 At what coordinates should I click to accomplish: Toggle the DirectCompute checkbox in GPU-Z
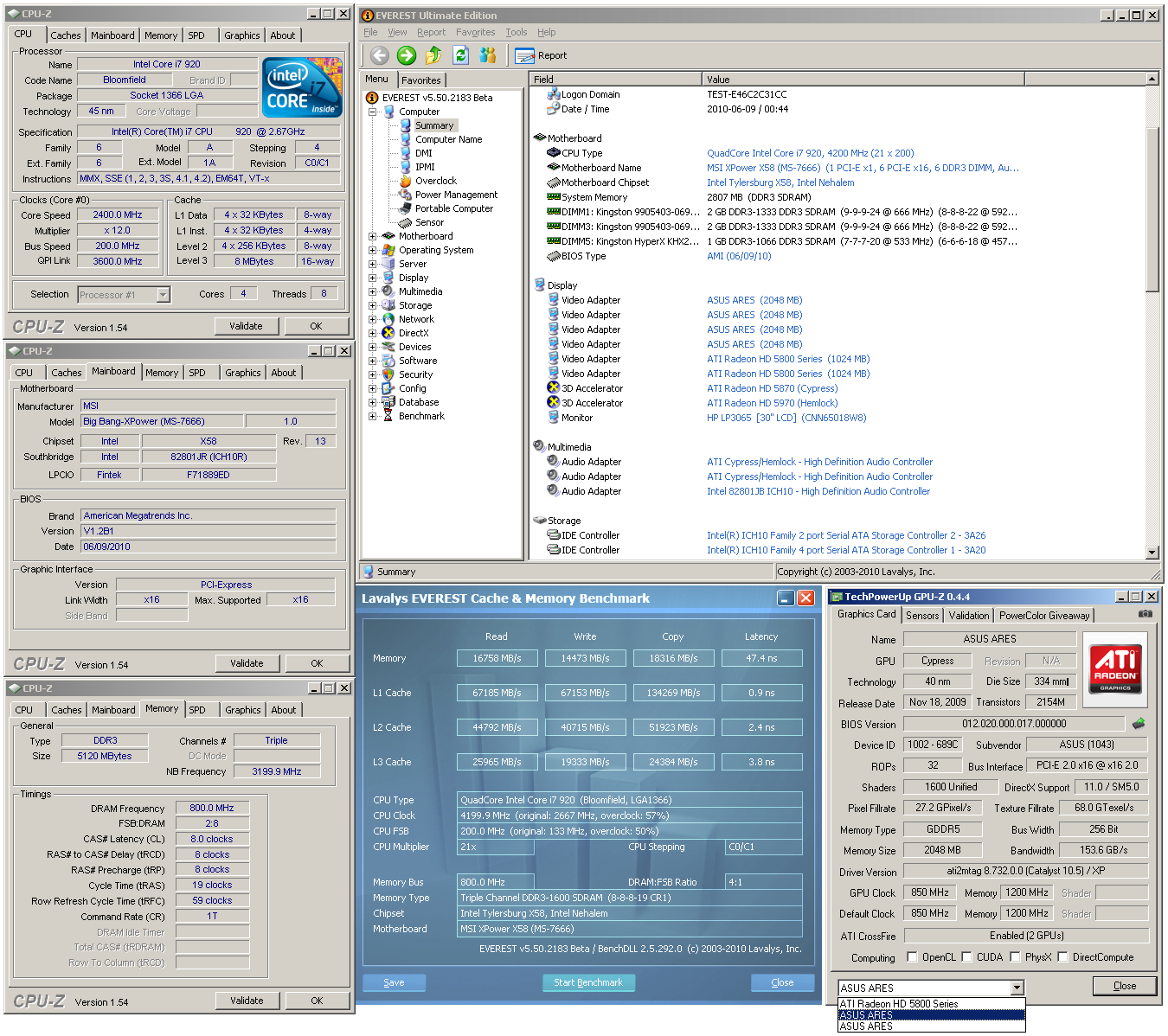1062,956
